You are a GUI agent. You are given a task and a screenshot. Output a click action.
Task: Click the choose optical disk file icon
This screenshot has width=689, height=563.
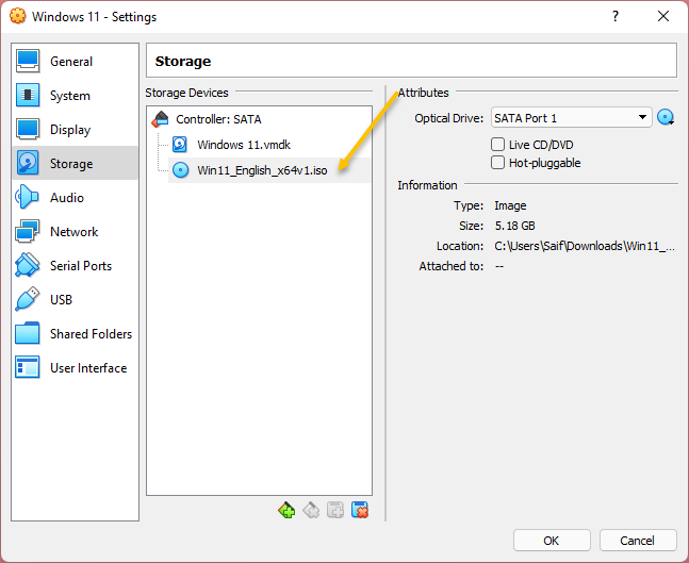point(666,117)
